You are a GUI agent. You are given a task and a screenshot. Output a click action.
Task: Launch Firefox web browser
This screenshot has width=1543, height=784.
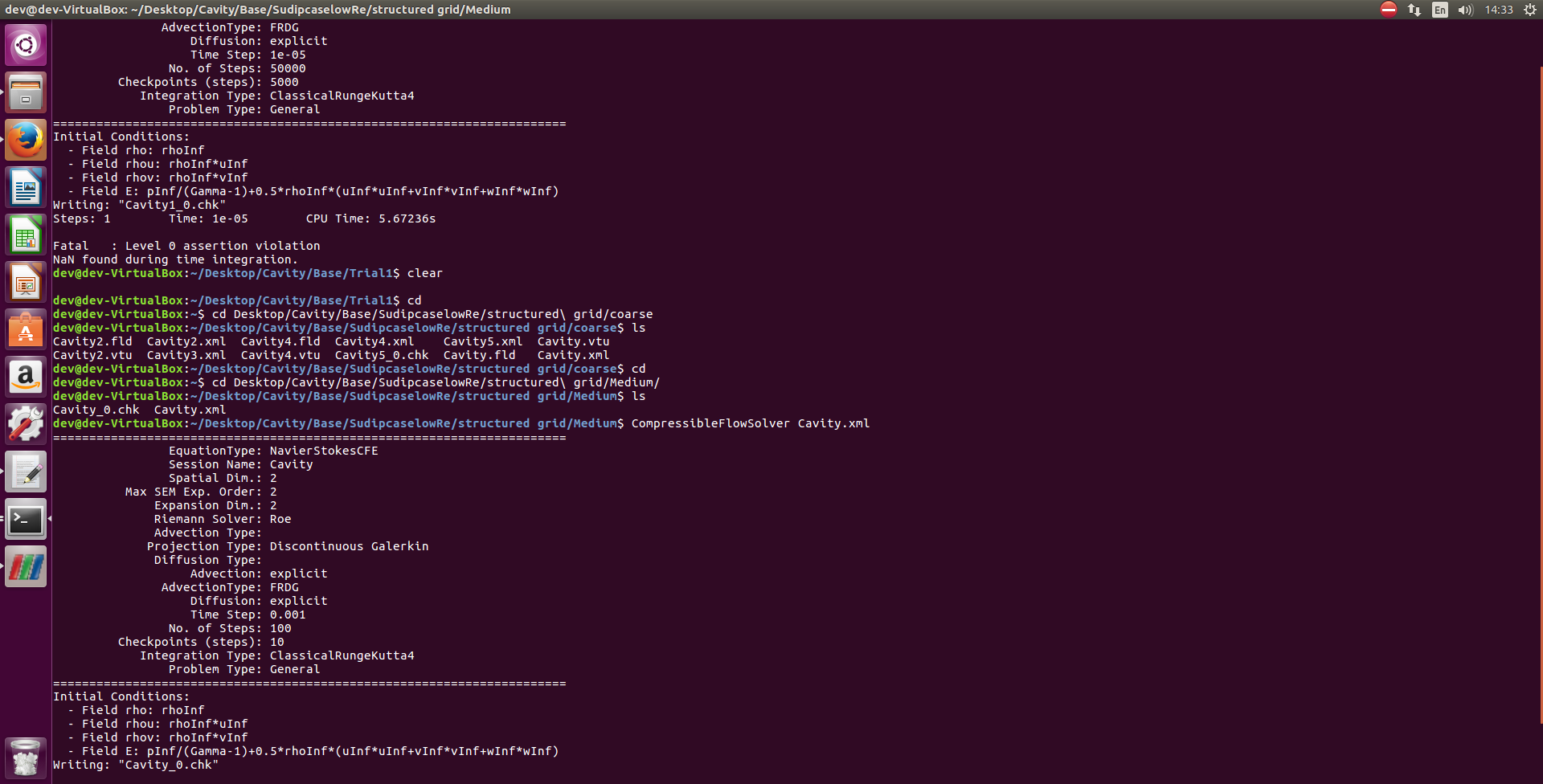tap(26, 140)
